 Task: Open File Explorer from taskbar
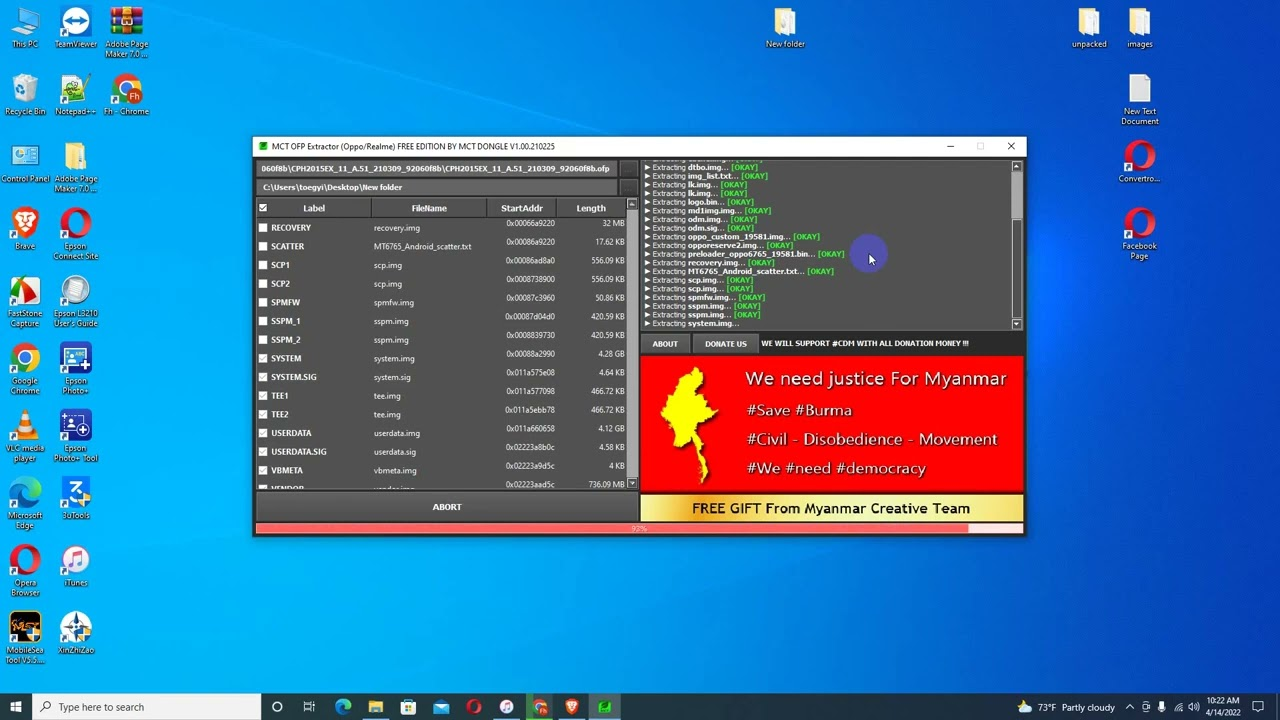(x=375, y=707)
